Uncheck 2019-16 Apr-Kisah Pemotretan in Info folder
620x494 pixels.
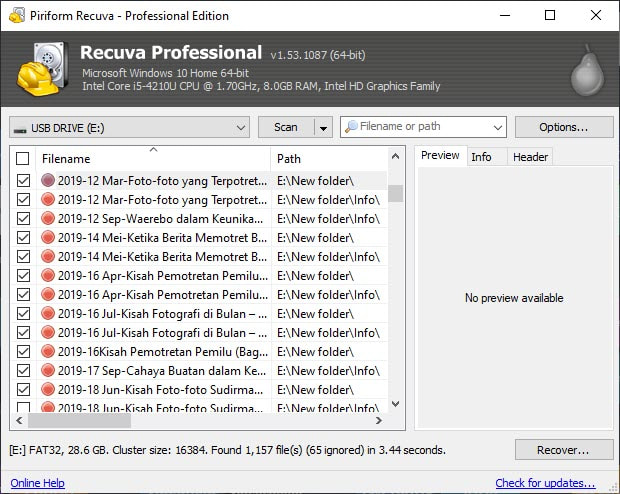23,294
